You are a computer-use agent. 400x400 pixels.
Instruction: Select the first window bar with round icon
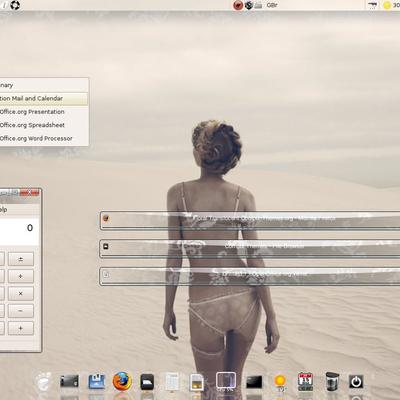[x=250, y=220]
